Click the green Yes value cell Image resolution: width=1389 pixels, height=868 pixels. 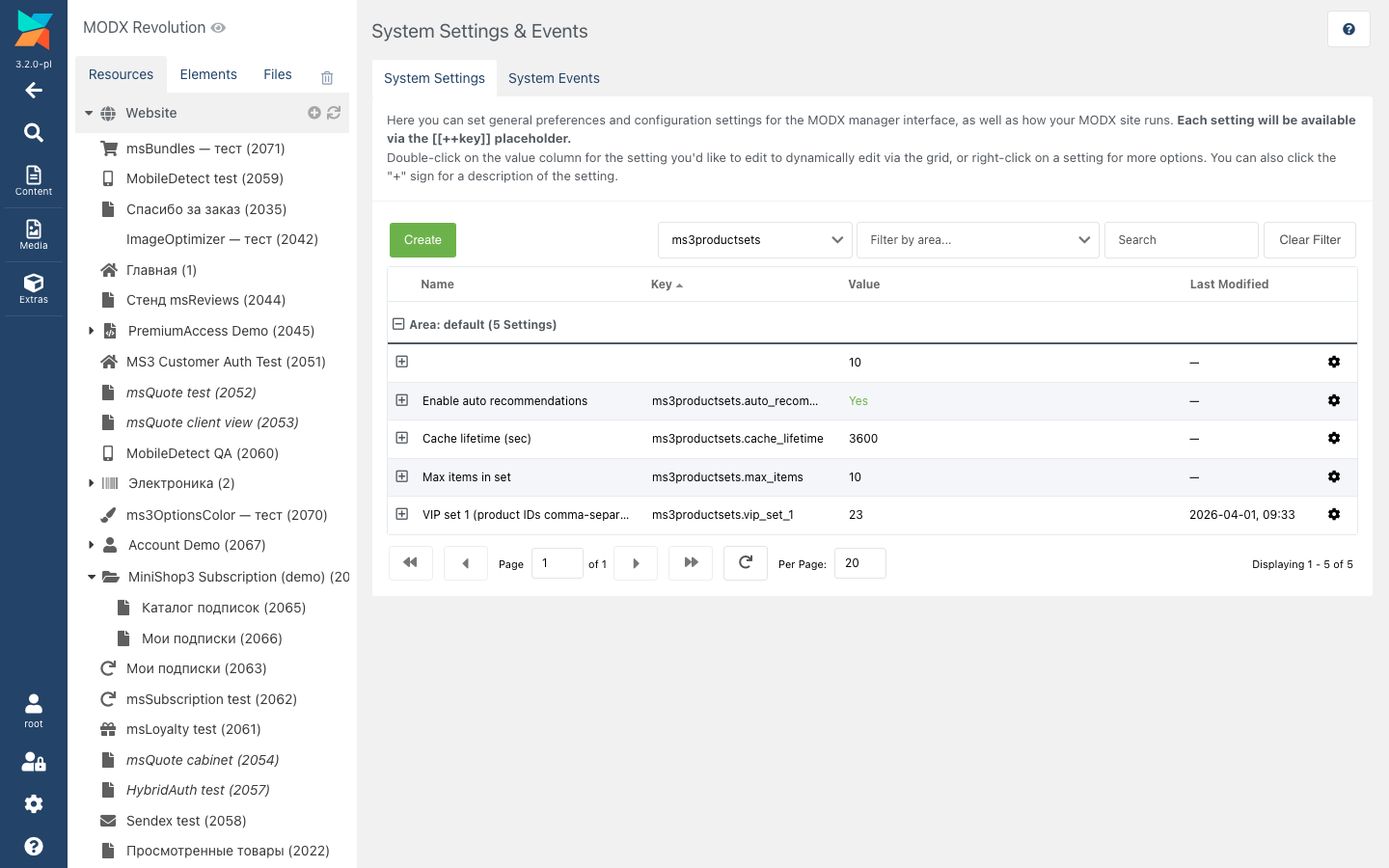pos(858,401)
